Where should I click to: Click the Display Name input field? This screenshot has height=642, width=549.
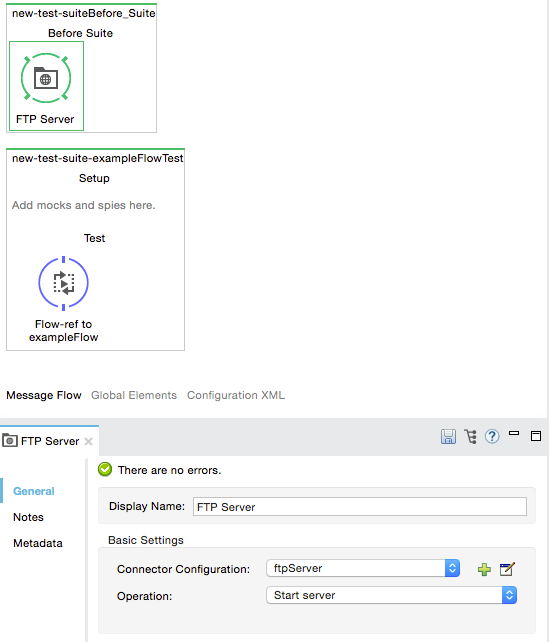pyautogui.click(x=360, y=507)
